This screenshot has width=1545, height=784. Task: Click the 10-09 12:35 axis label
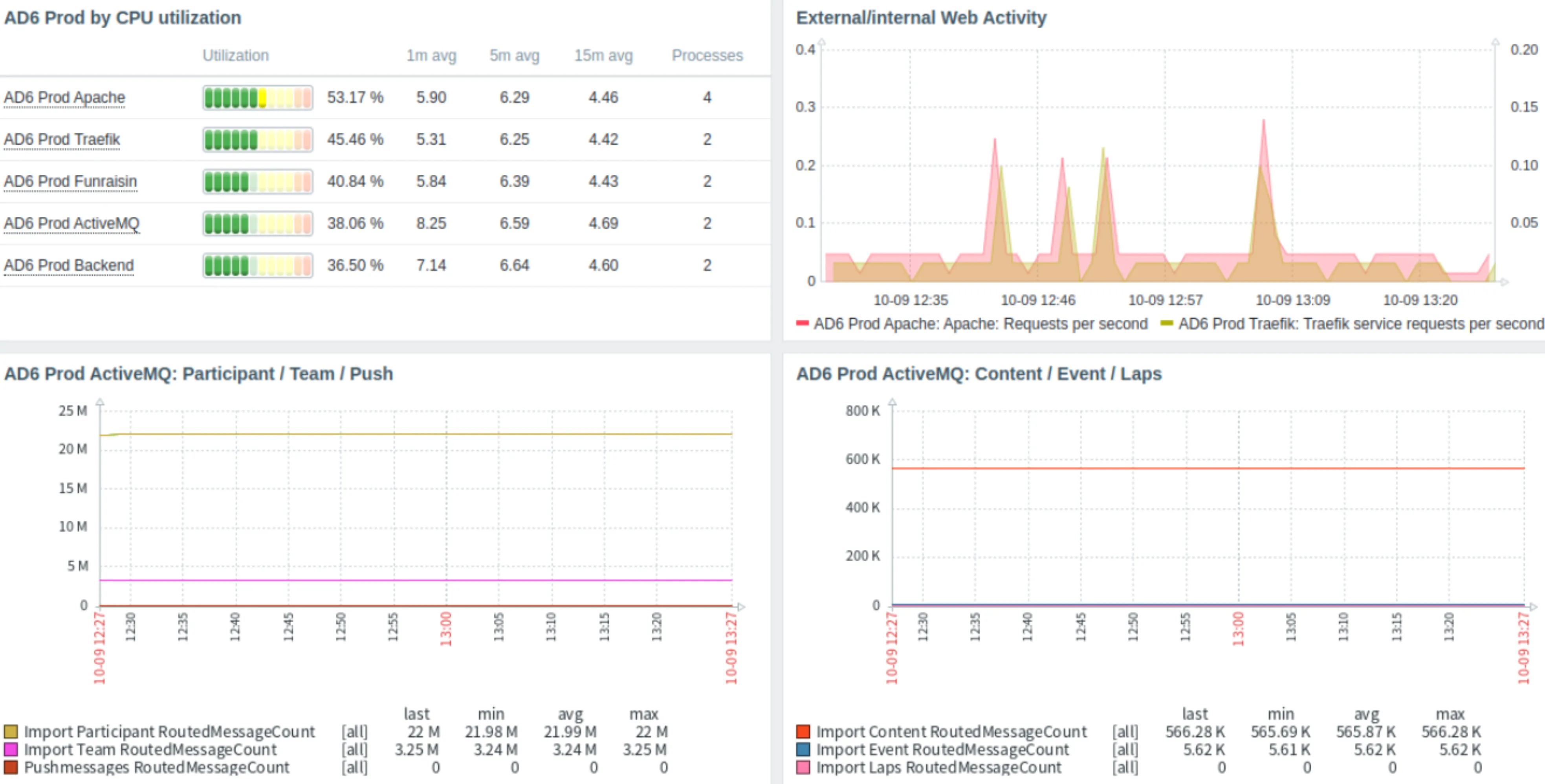tap(911, 300)
